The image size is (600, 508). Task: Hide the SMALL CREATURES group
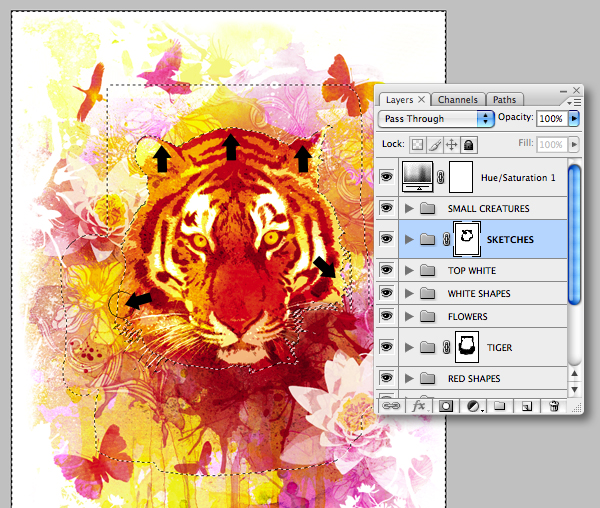pos(386,208)
